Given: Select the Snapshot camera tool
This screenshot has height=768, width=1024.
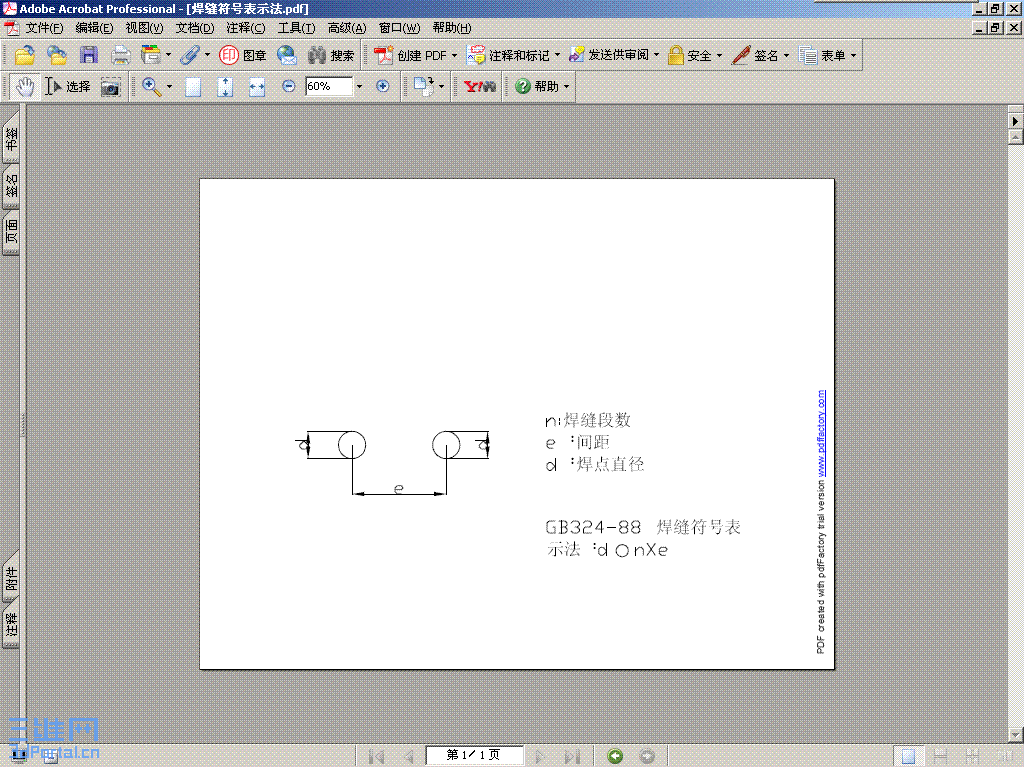Looking at the screenshot, I should click(x=111, y=86).
